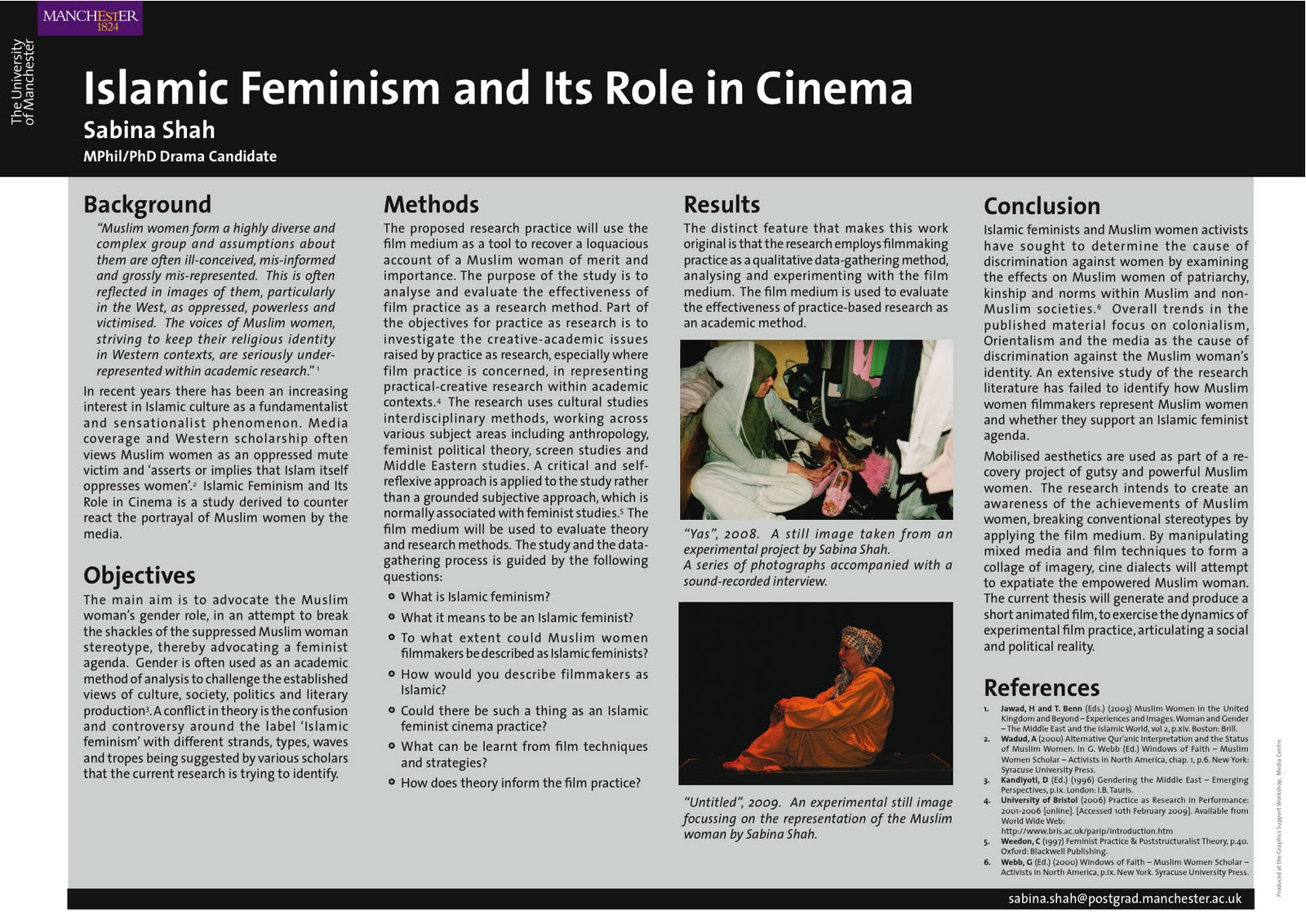Screen dimensions: 1306x924
Task: Click the "Objectives" section heading
Action: 140,575
